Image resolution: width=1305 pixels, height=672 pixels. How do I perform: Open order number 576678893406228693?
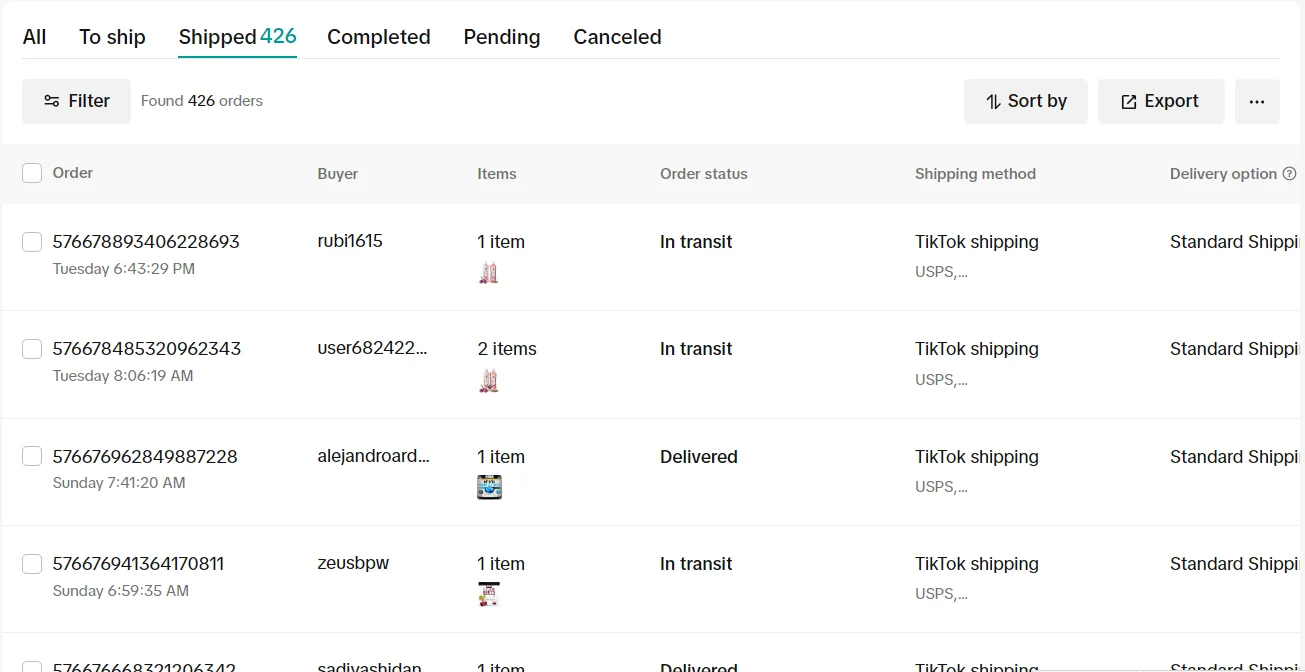146,242
